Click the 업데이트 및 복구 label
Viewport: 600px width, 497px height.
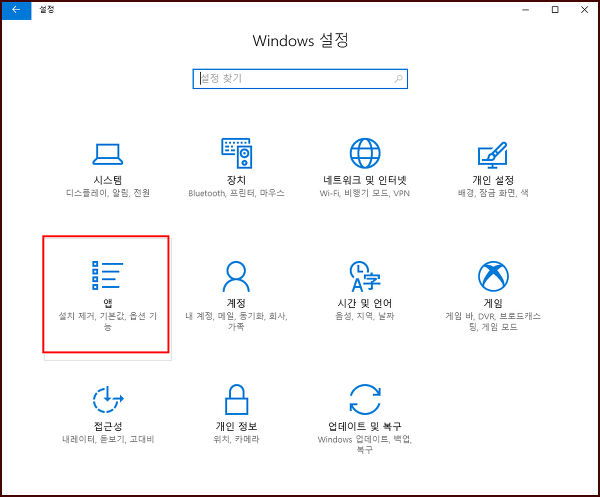click(x=365, y=426)
